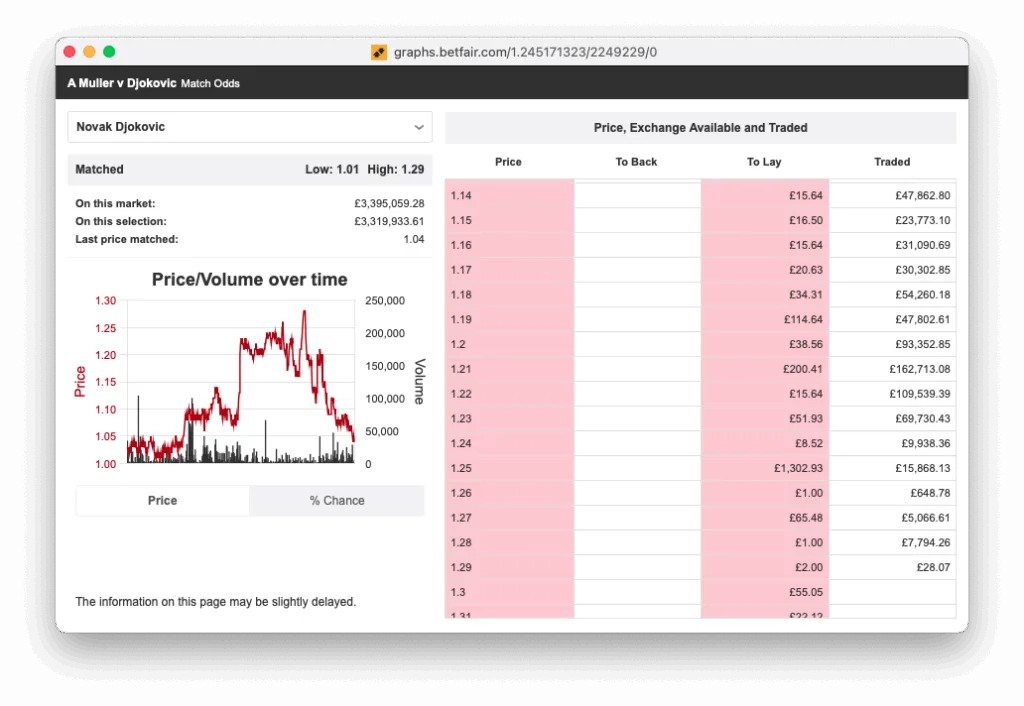
Task: Click Traded value £162,713.08
Action: [x=920, y=369]
